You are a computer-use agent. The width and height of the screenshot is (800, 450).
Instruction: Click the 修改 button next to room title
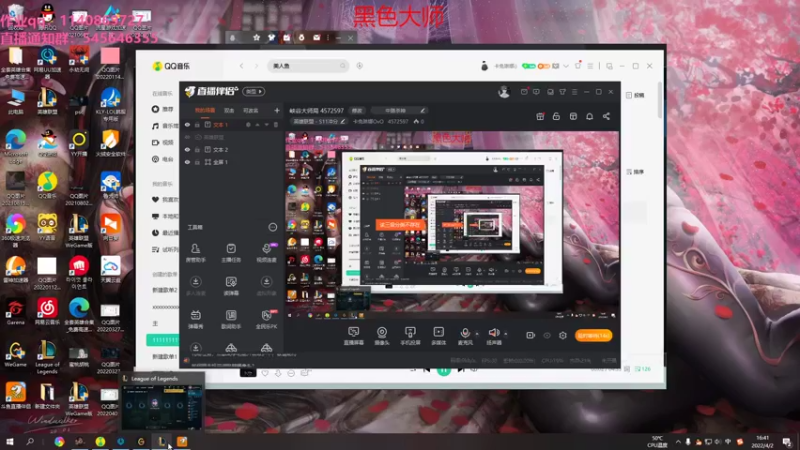click(357, 110)
